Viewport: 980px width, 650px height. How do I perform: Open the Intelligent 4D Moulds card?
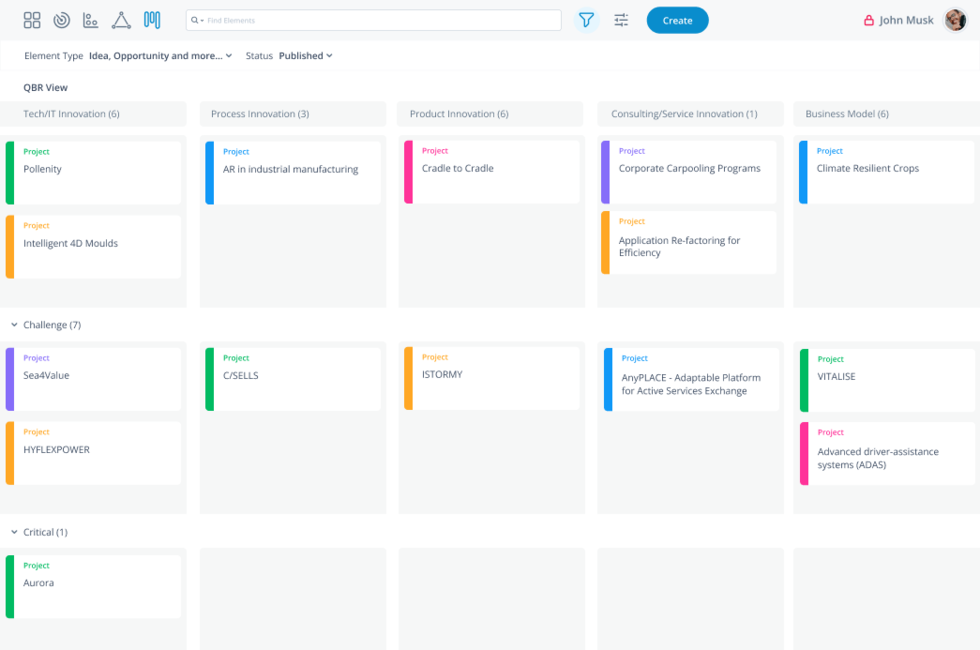(93, 247)
